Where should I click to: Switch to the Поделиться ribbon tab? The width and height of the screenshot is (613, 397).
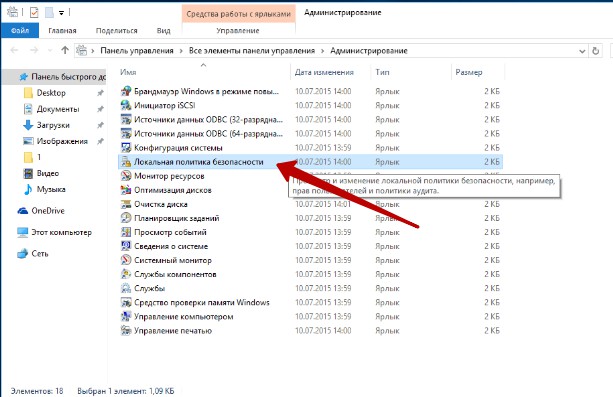coord(117,31)
